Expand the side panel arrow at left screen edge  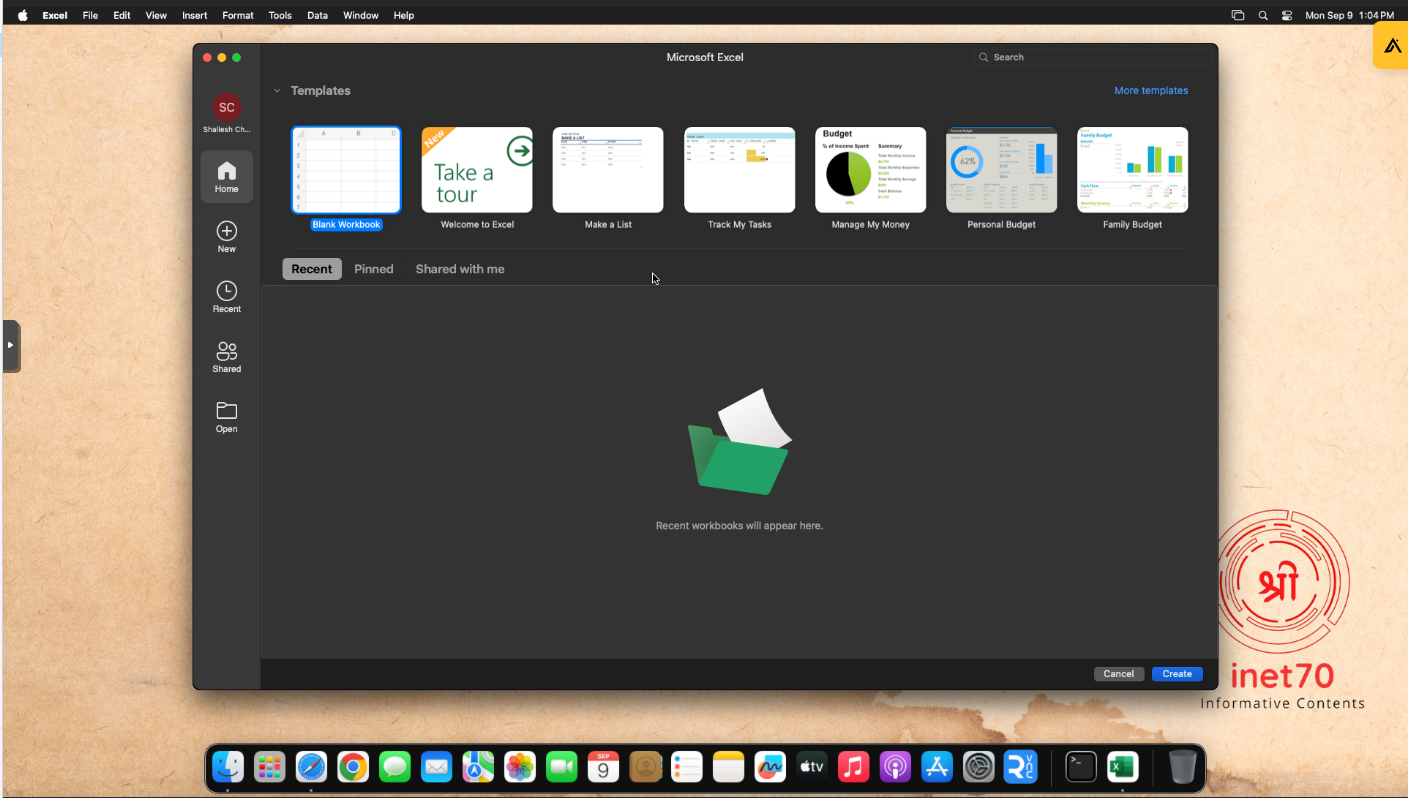point(11,345)
